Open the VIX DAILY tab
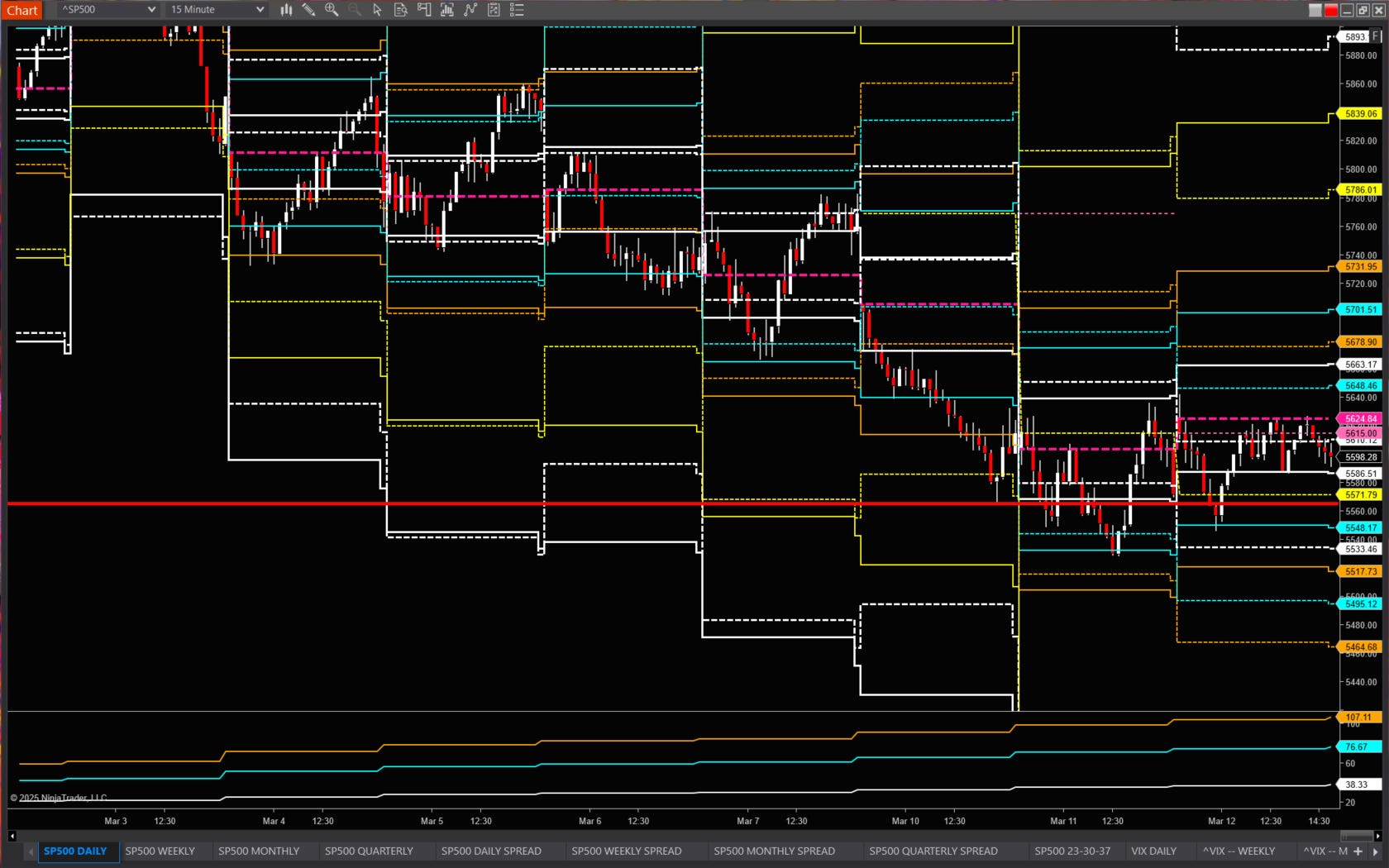 pyautogui.click(x=1155, y=851)
